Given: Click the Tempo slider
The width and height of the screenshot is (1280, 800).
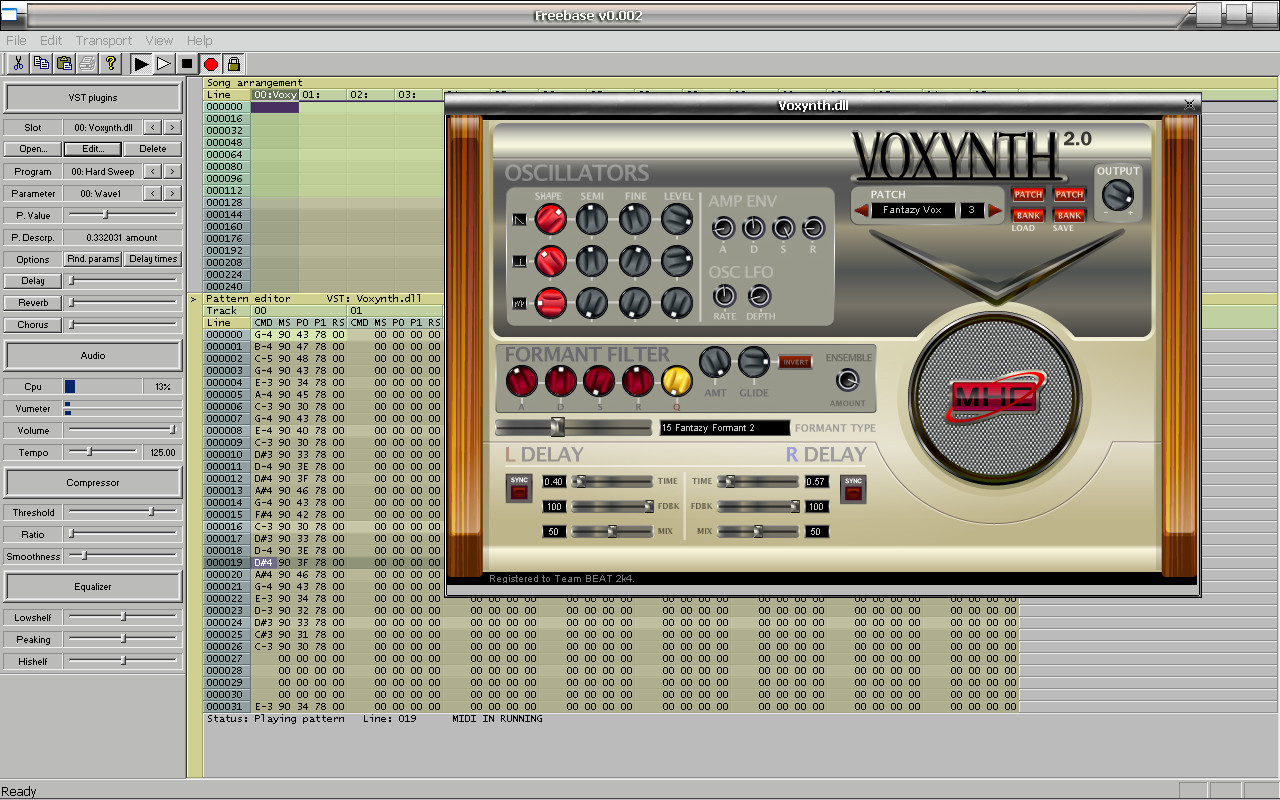Looking at the screenshot, I should click(104, 452).
